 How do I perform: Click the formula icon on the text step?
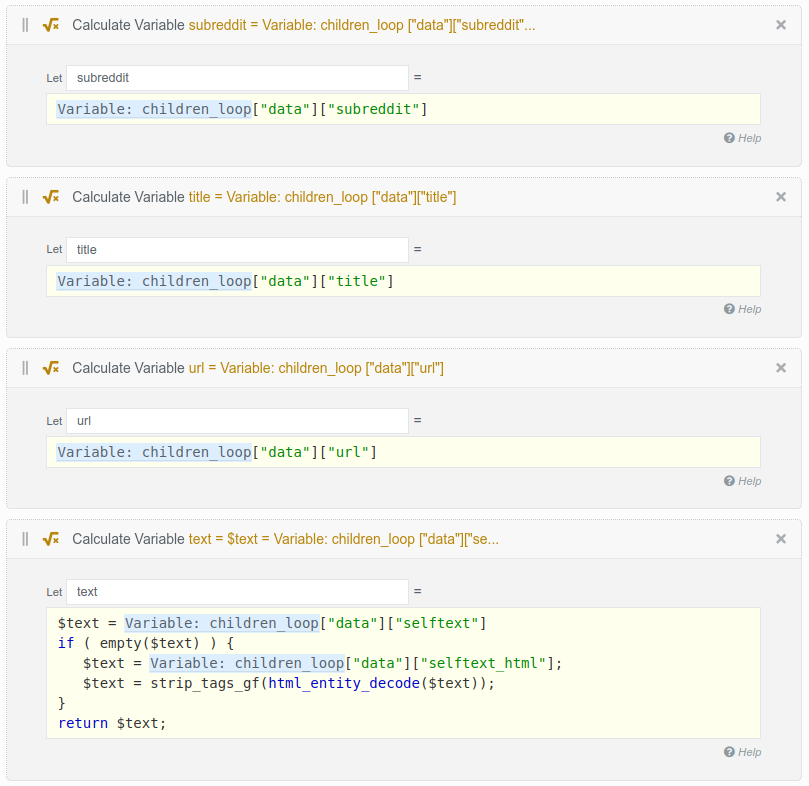pyautogui.click(x=51, y=539)
